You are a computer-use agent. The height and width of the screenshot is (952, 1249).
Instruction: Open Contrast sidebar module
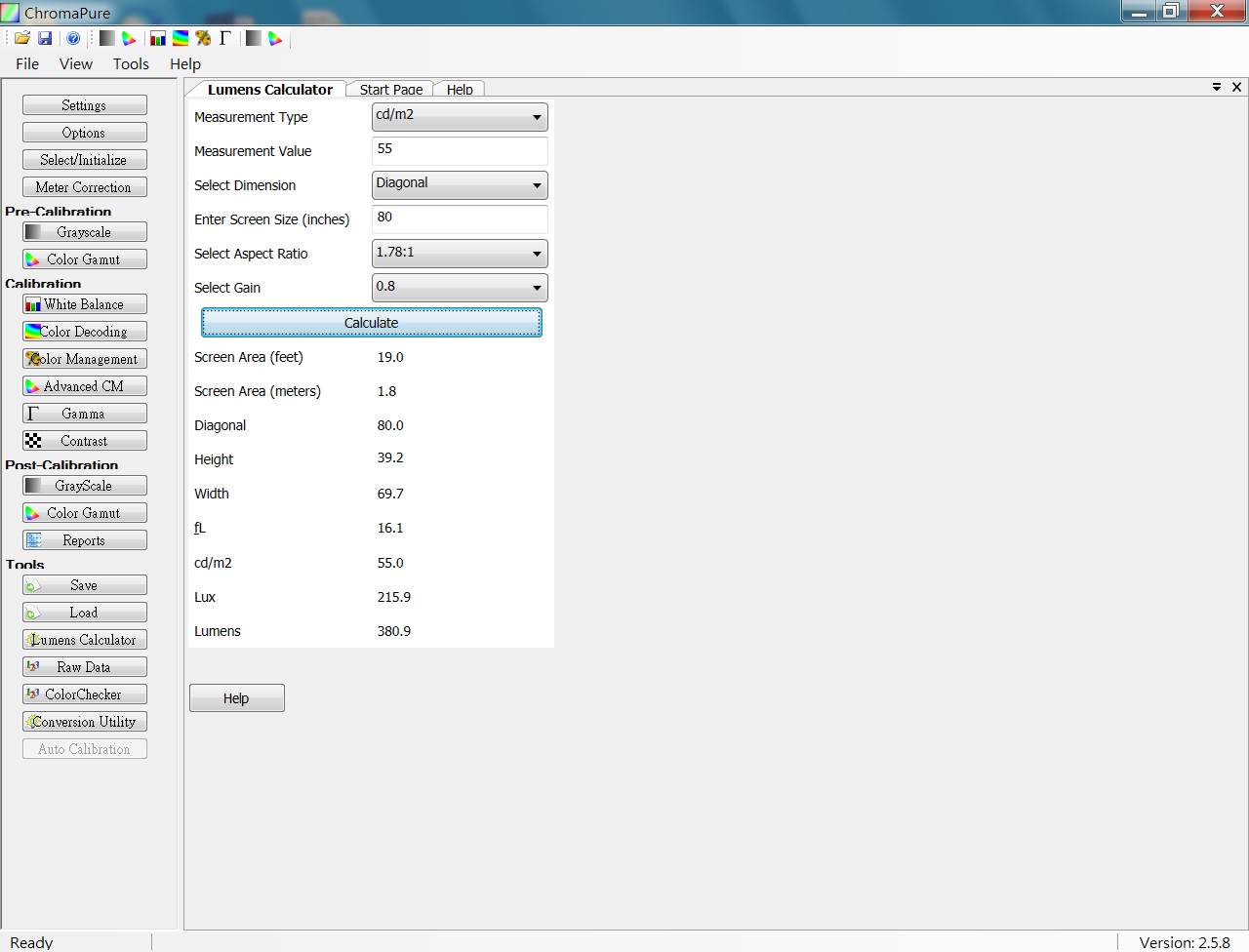[85, 441]
